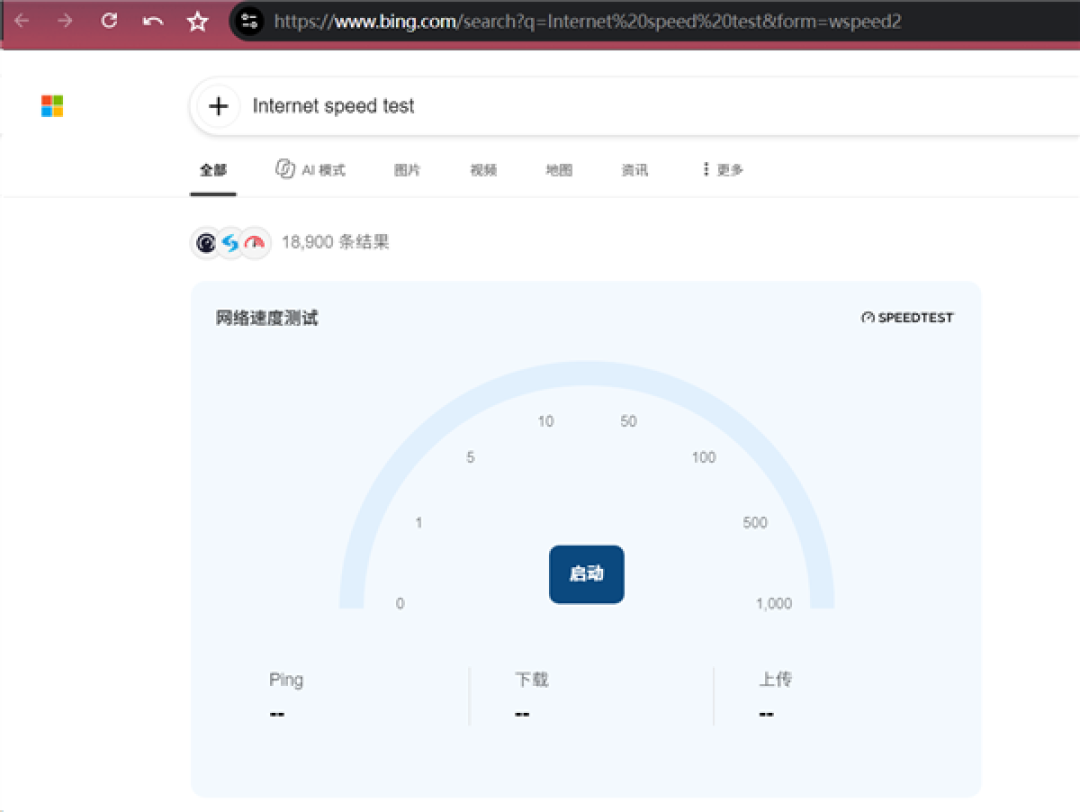The width and height of the screenshot is (1080, 812).
Task: Click the dark circular source icon
Action: tap(206, 242)
